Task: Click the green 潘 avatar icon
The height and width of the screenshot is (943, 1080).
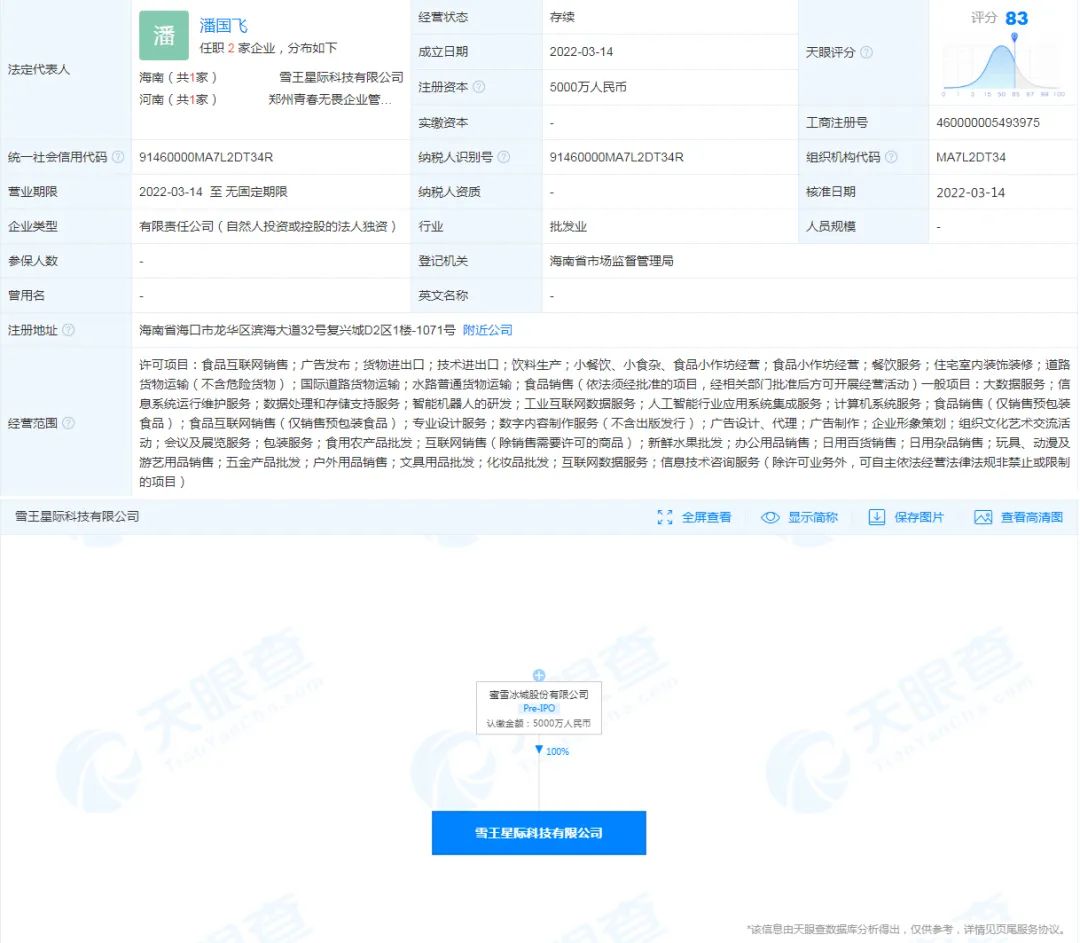Action: tap(164, 35)
